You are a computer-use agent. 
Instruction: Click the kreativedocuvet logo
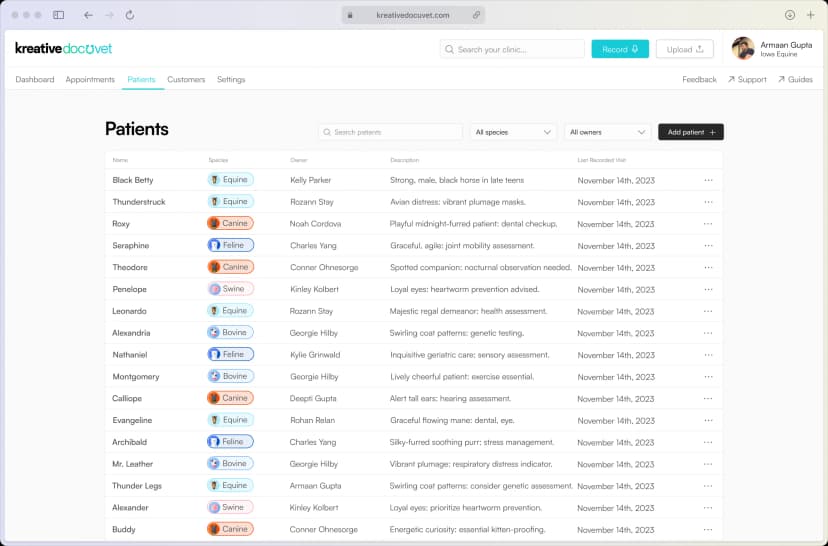(x=63, y=49)
